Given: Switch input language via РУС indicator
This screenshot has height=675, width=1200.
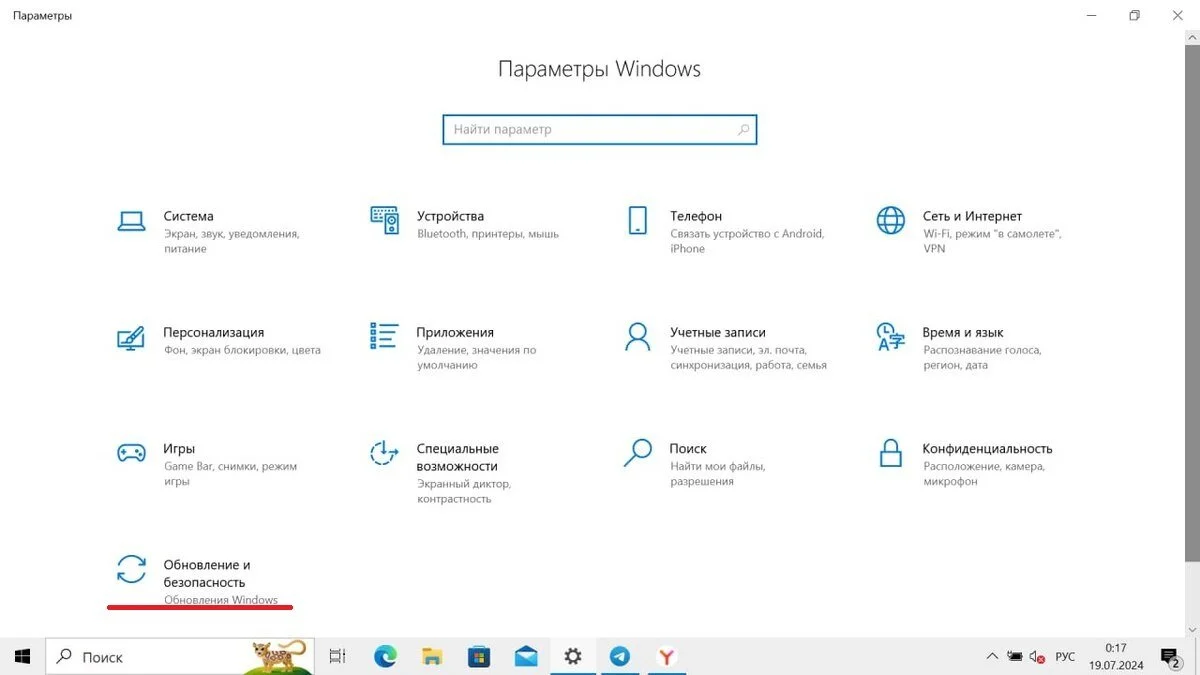Looking at the screenshot, I should click(x=1066, y=657).
